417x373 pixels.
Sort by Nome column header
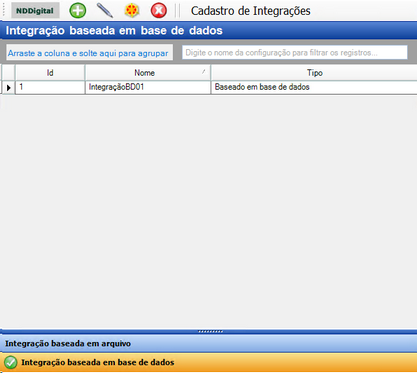pyautogui.click(x=148, y=73)
